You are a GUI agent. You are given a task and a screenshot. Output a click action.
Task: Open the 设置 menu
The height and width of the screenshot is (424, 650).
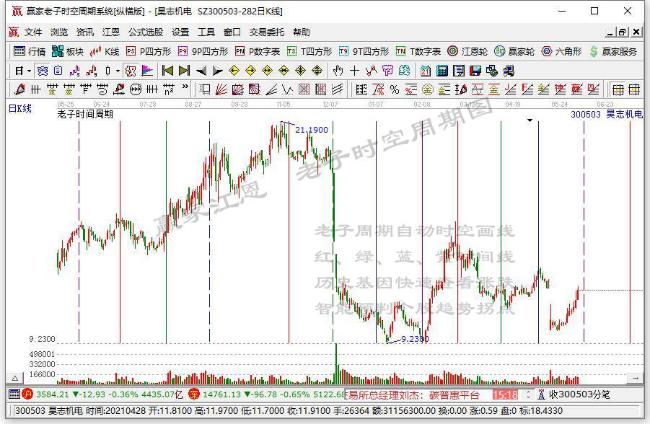coord(180,32)
